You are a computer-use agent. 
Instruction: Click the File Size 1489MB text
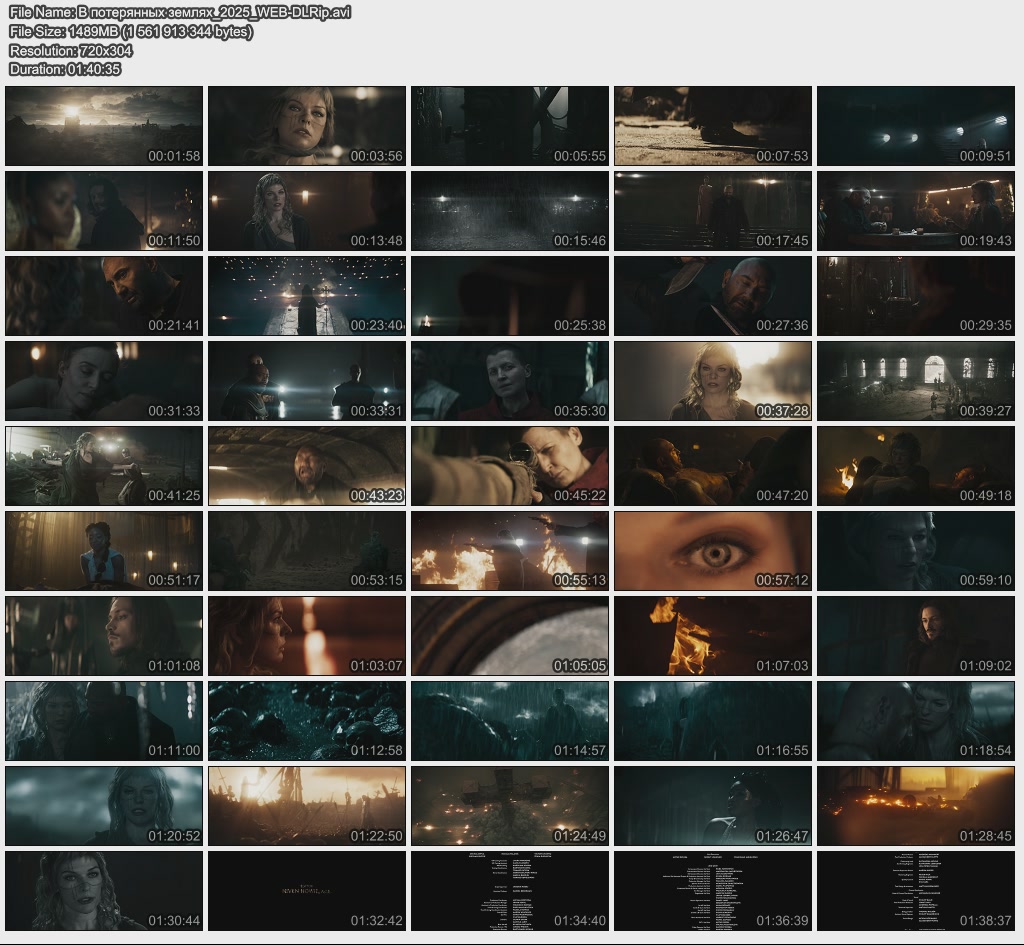[131, 31]
